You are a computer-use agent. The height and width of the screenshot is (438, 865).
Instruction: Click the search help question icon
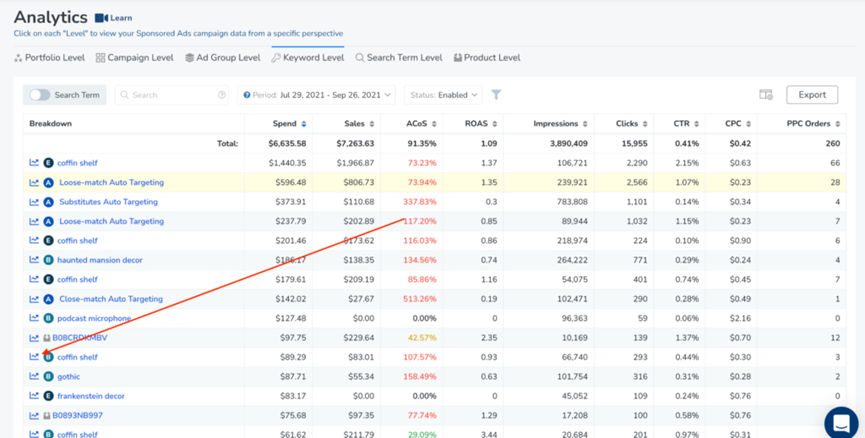click(x=222, y=95)
